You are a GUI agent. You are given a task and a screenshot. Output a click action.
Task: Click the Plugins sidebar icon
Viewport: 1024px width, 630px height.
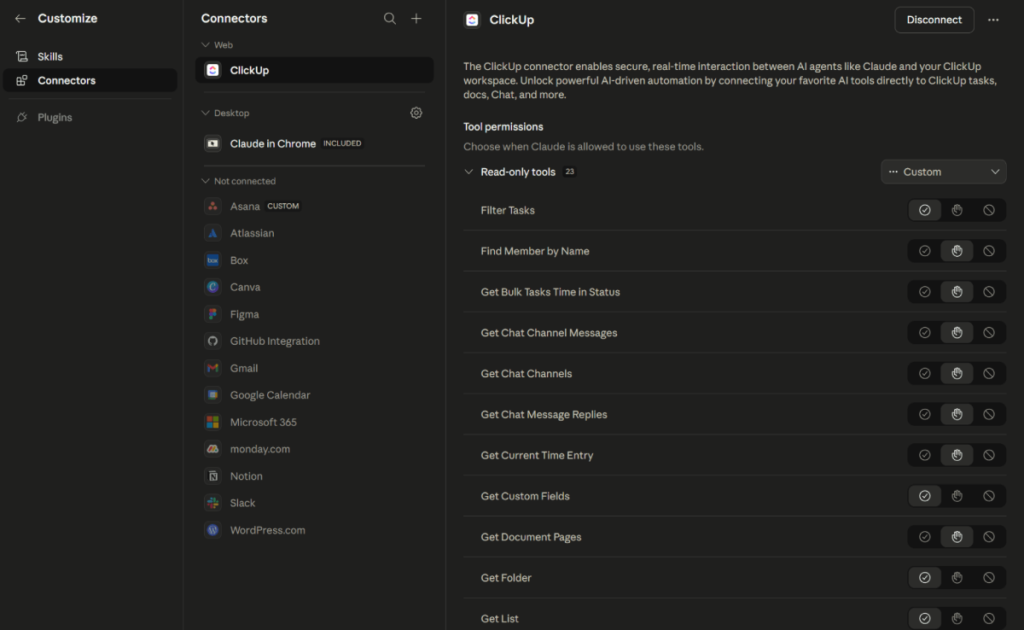[22, 118]
